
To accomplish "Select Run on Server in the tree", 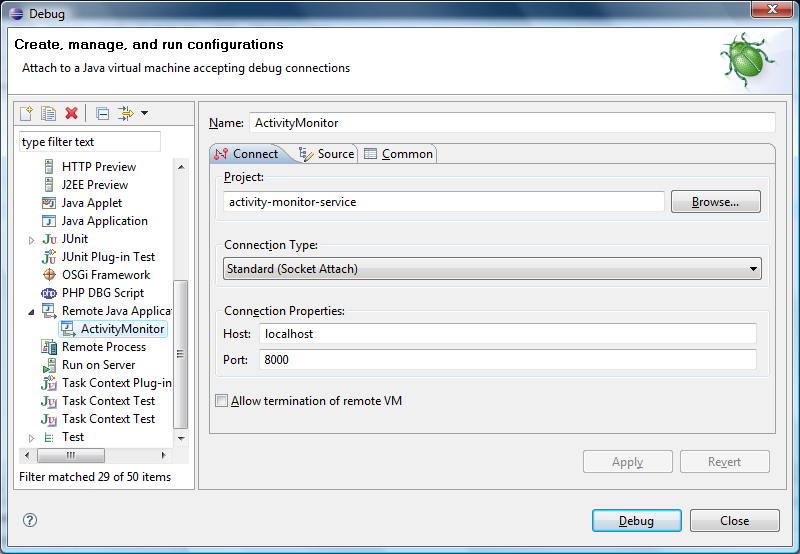I will [x=98, y=365].
